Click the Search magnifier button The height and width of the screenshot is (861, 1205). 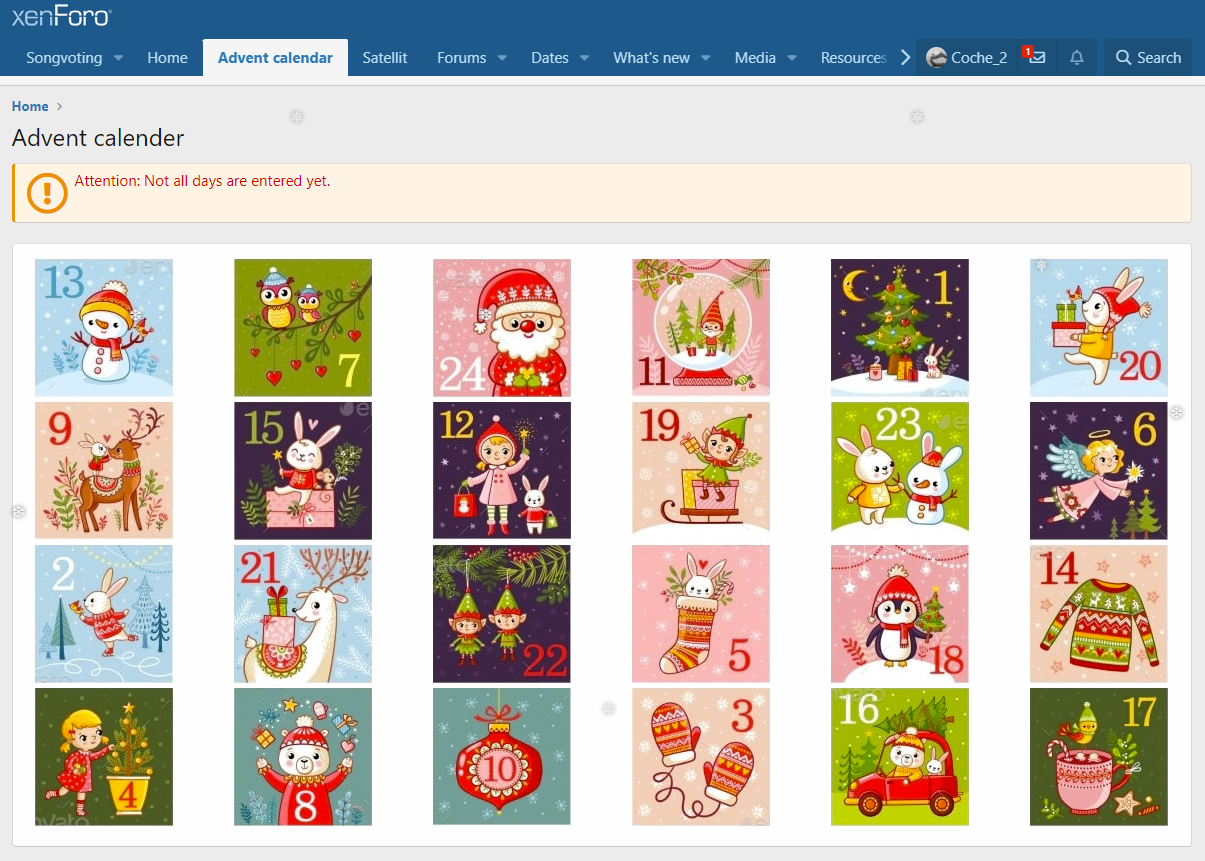[x=1148, y=57]
